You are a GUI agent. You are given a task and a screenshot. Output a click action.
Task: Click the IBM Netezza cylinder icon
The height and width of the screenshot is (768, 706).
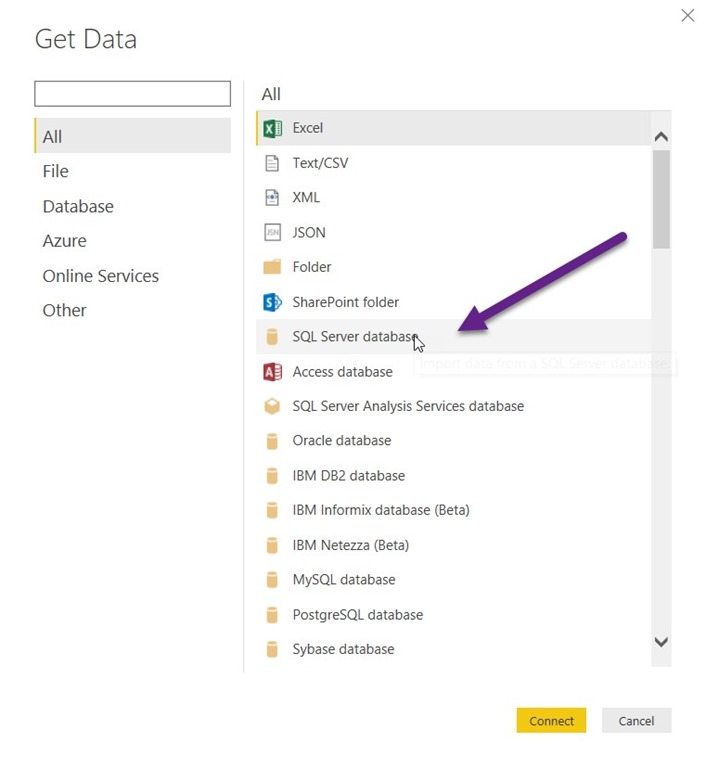pos(272,545)
